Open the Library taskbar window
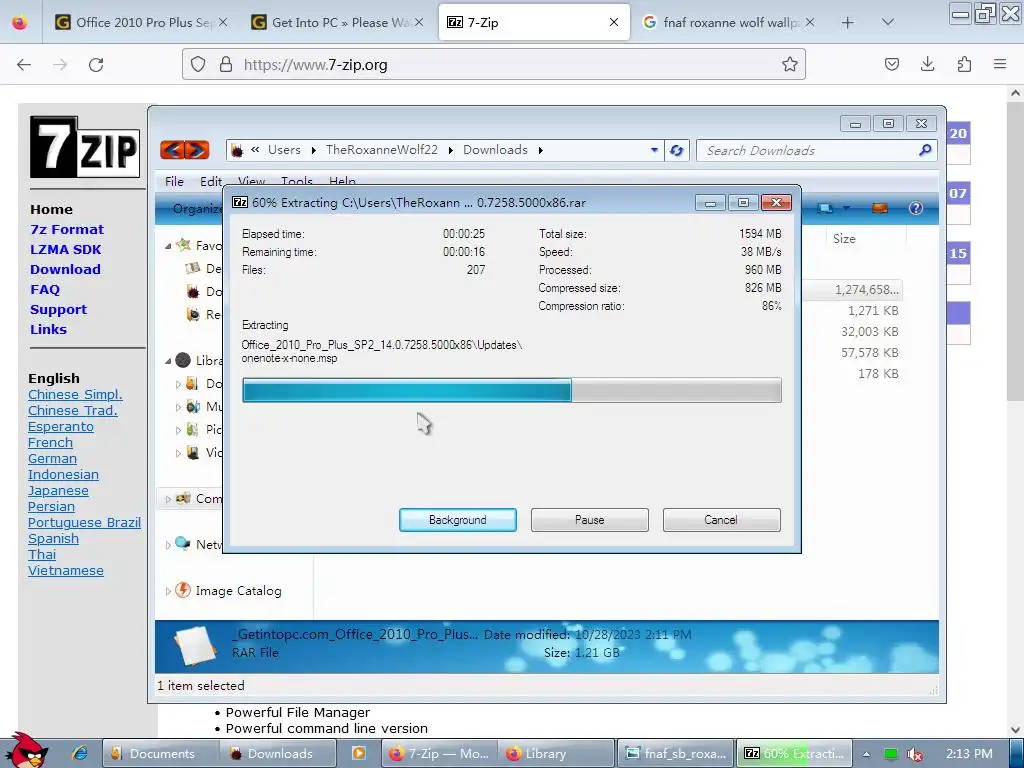This screenshot has width=1024, height=768. point(556,754)
